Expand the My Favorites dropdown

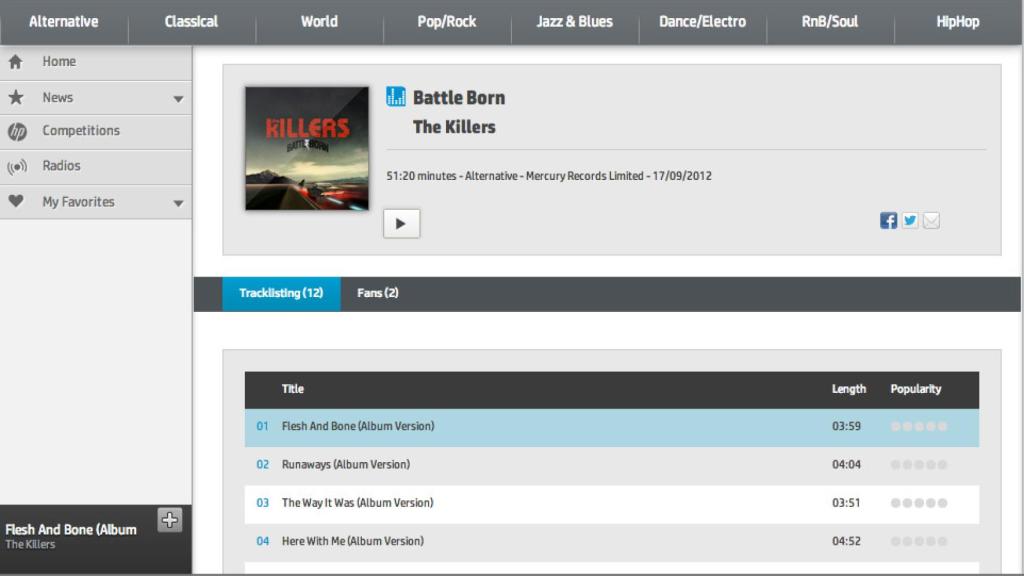(x=176, y=201)
